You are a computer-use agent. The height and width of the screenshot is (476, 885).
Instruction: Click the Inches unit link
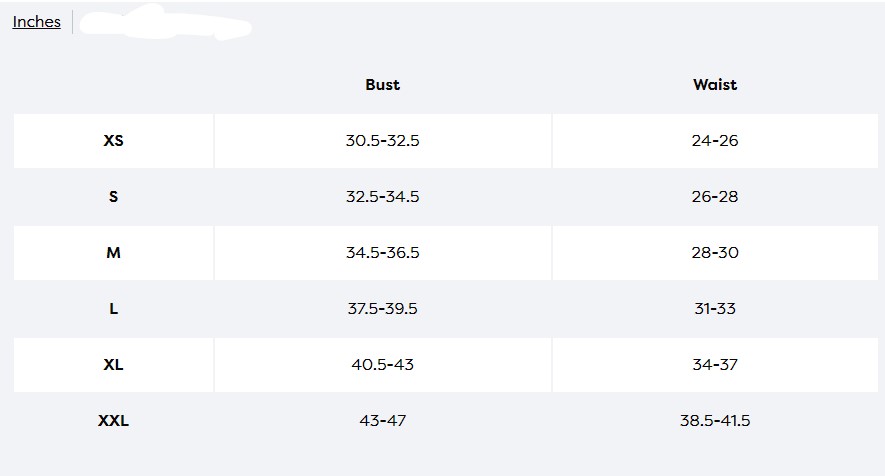[x=37, y=22]
